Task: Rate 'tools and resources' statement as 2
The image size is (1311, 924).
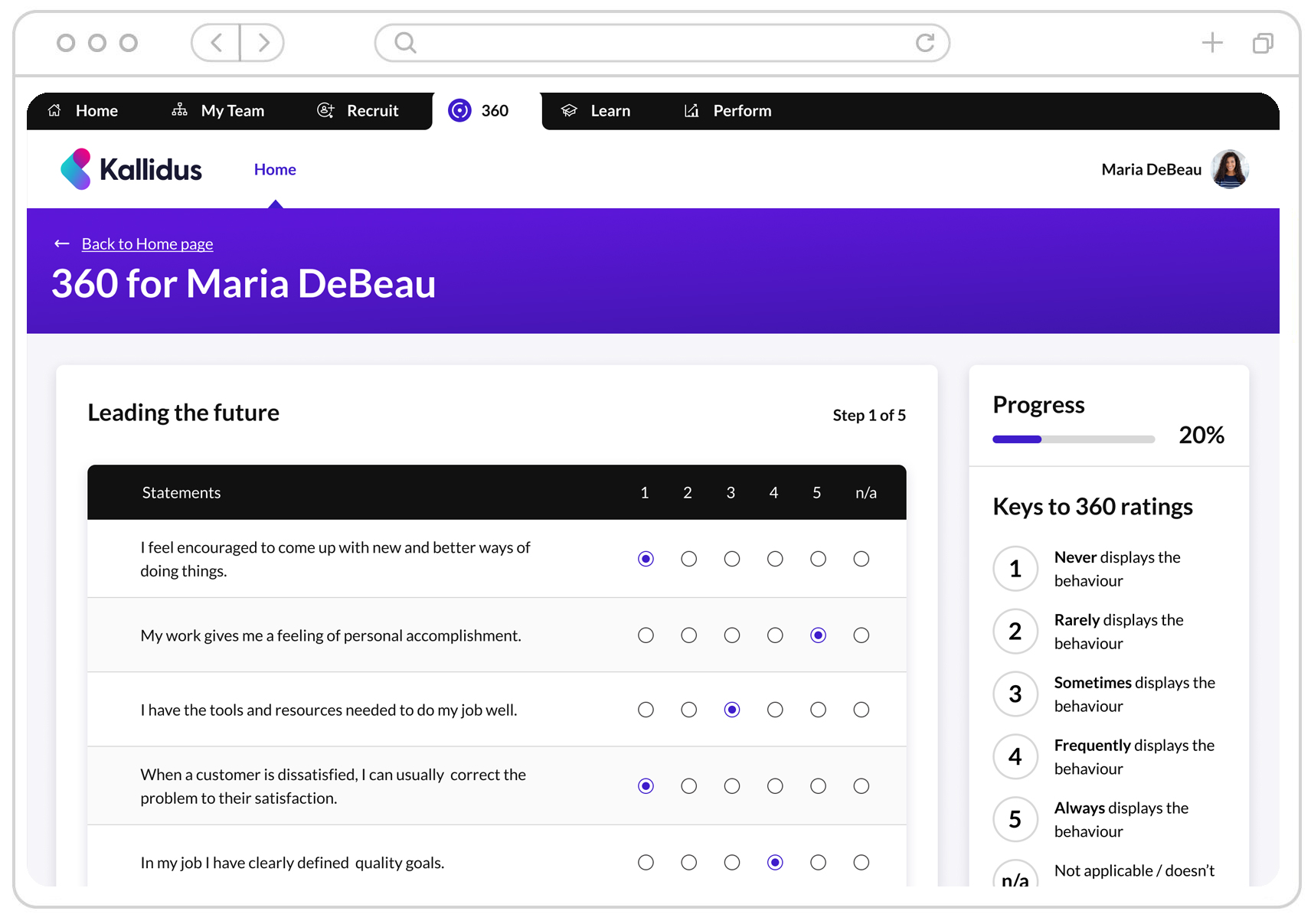Action: pyautogui.click(x=688, y=710)
